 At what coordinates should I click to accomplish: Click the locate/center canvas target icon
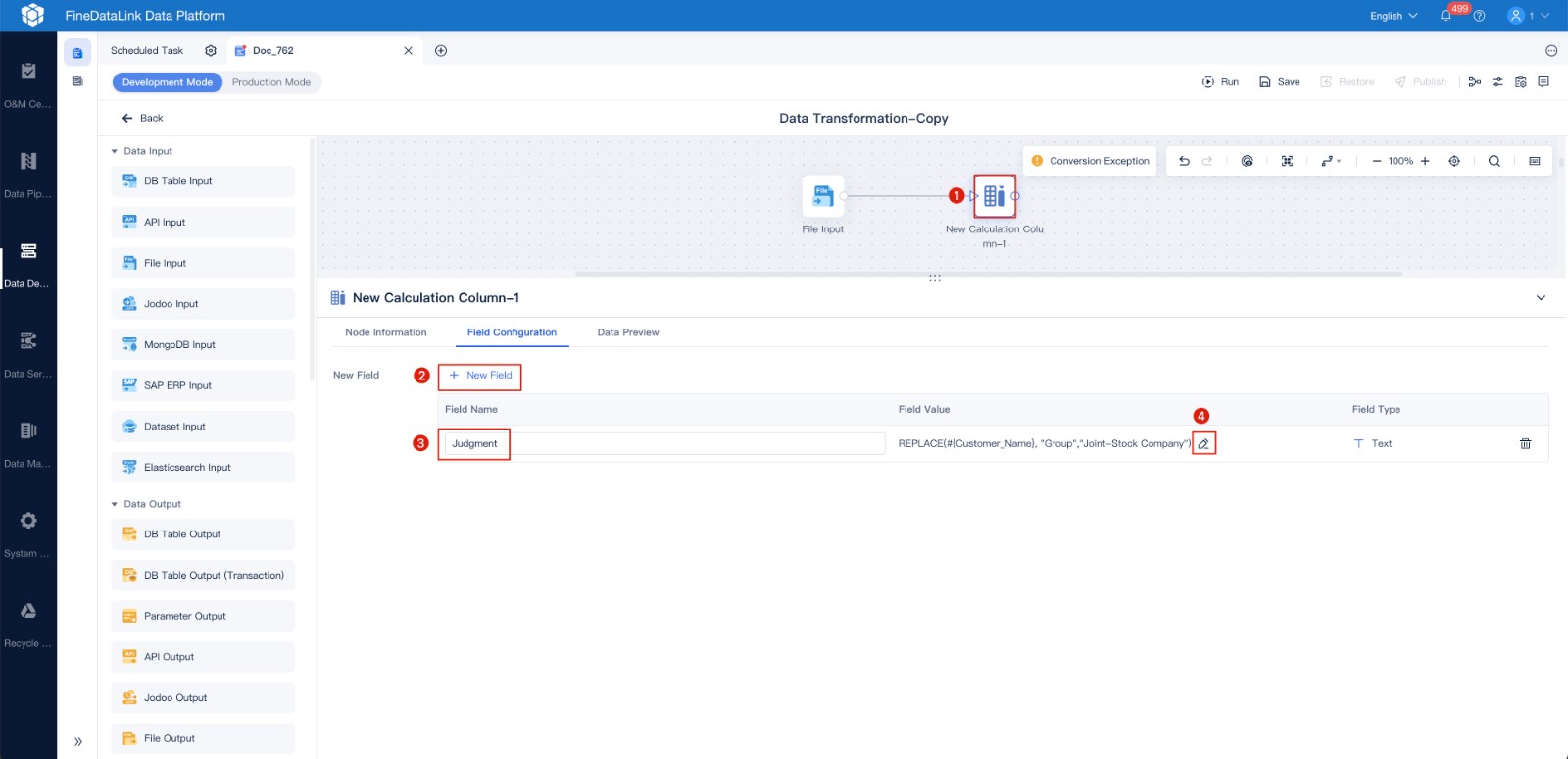pyautogui.click(x=1454, y=161)
